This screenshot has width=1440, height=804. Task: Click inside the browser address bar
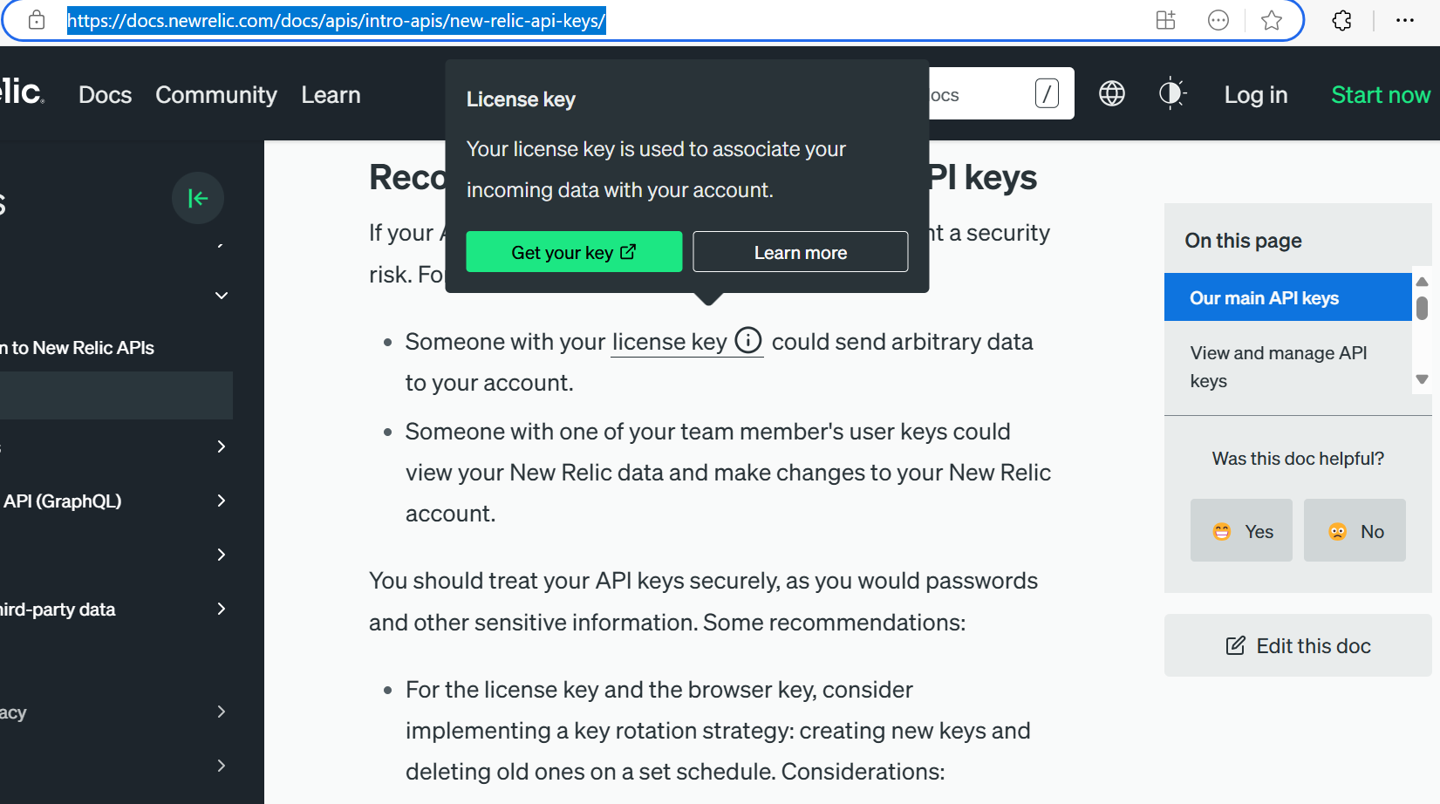point(336,20)
